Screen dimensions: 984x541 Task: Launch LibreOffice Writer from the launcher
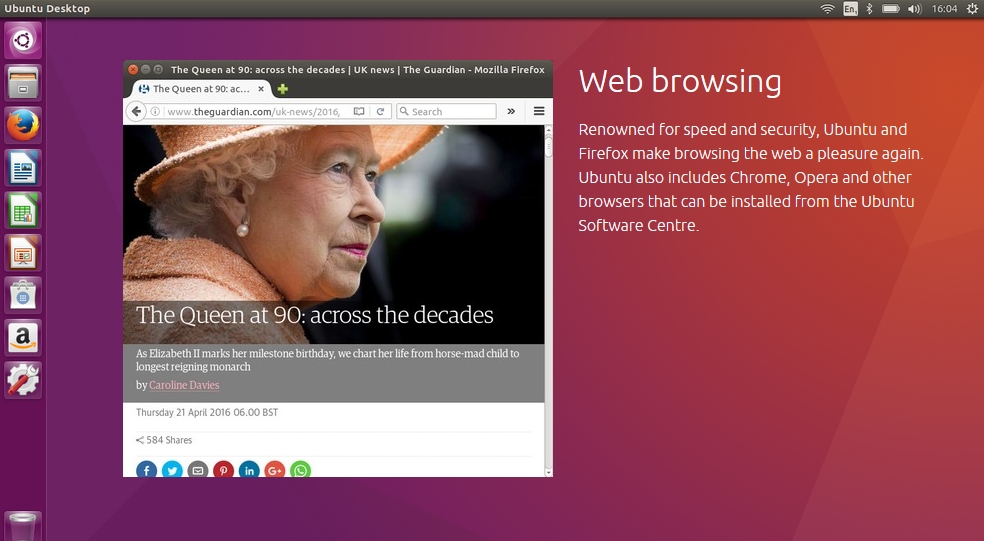(23, 168)
